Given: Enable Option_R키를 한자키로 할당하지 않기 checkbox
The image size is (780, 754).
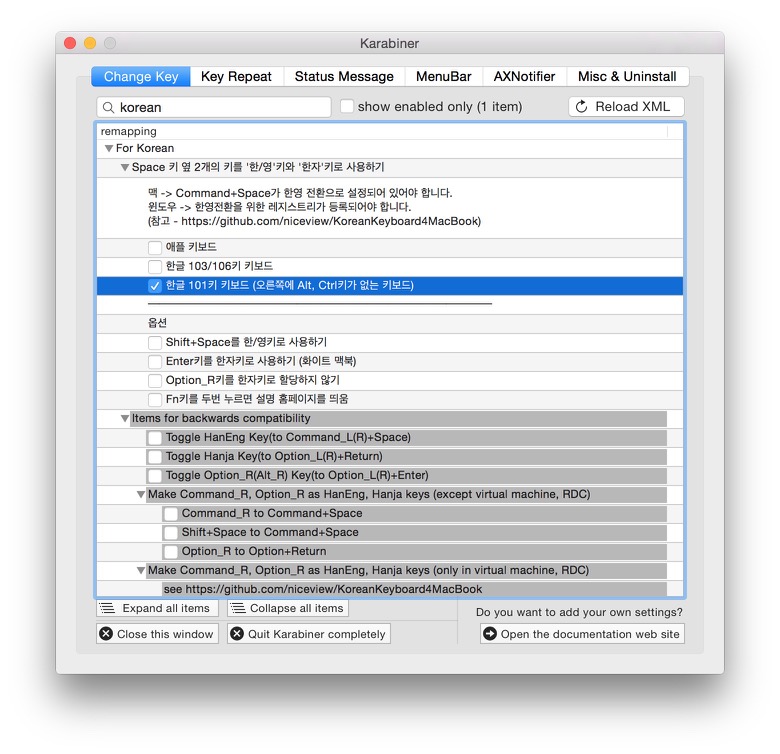Looking at the screenshot, I should click(155, 380).
